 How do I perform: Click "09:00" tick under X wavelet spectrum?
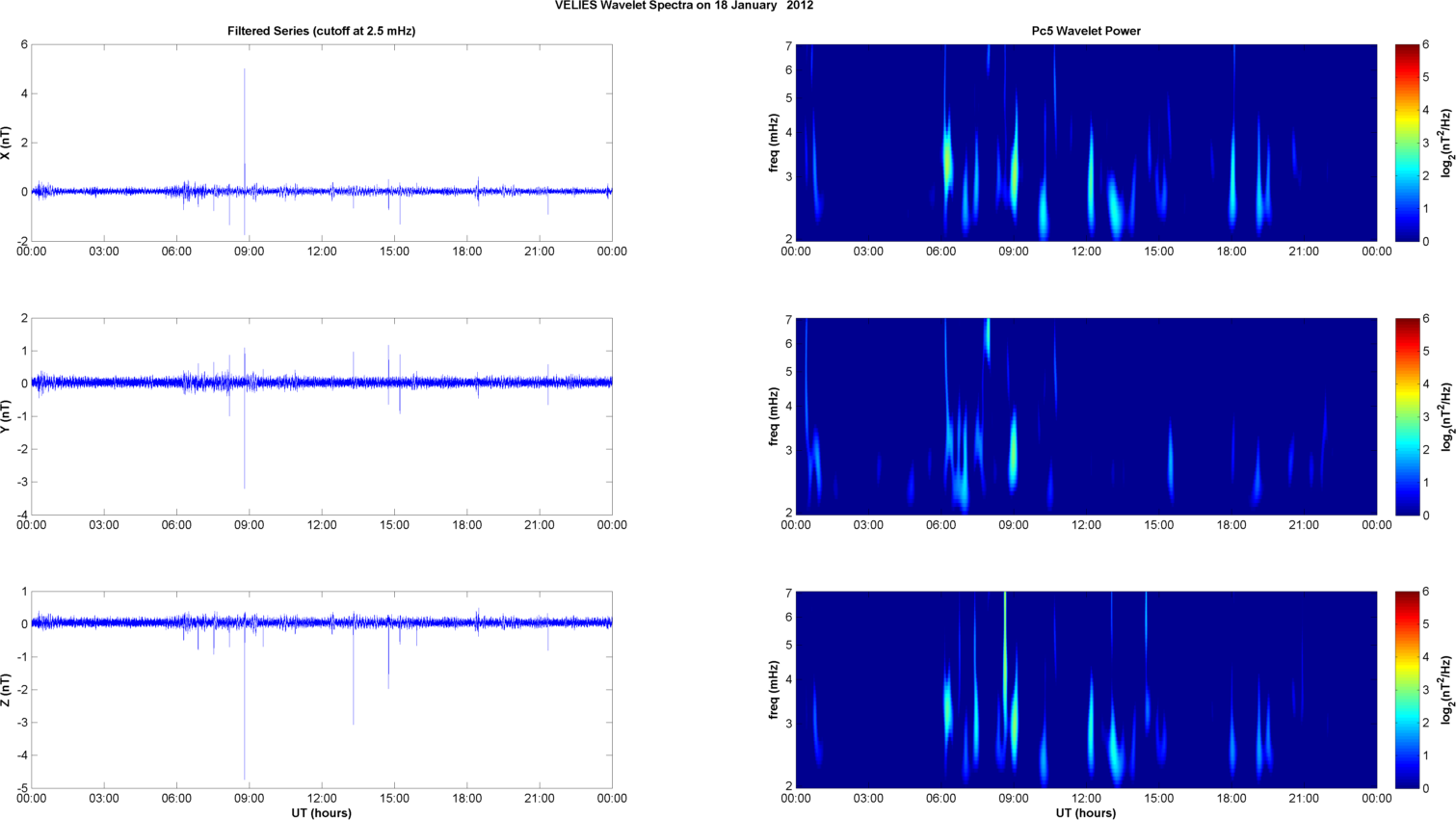pos(1014,251)
